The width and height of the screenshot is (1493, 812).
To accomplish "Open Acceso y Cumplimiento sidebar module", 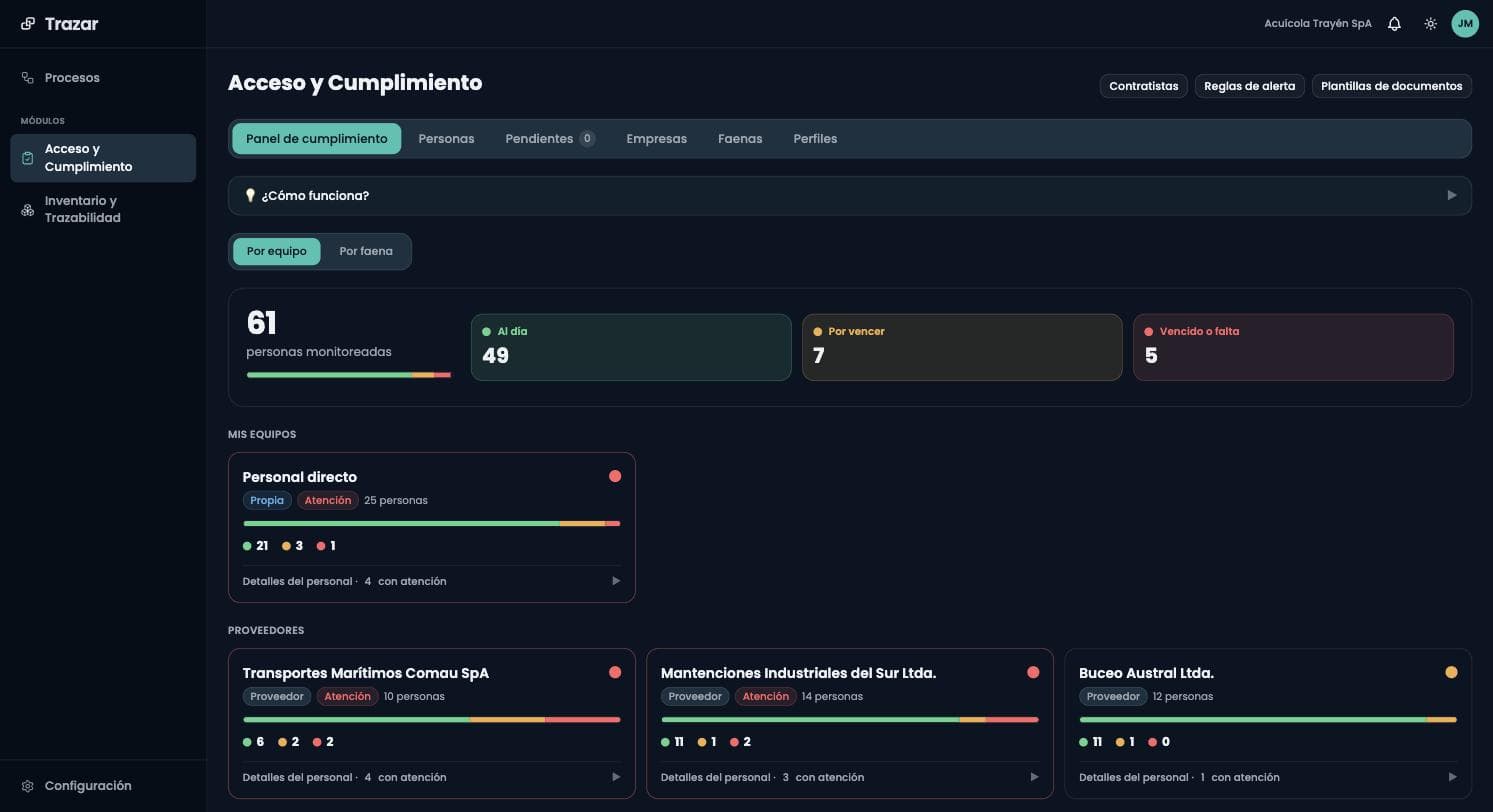I will pos(103,158).
